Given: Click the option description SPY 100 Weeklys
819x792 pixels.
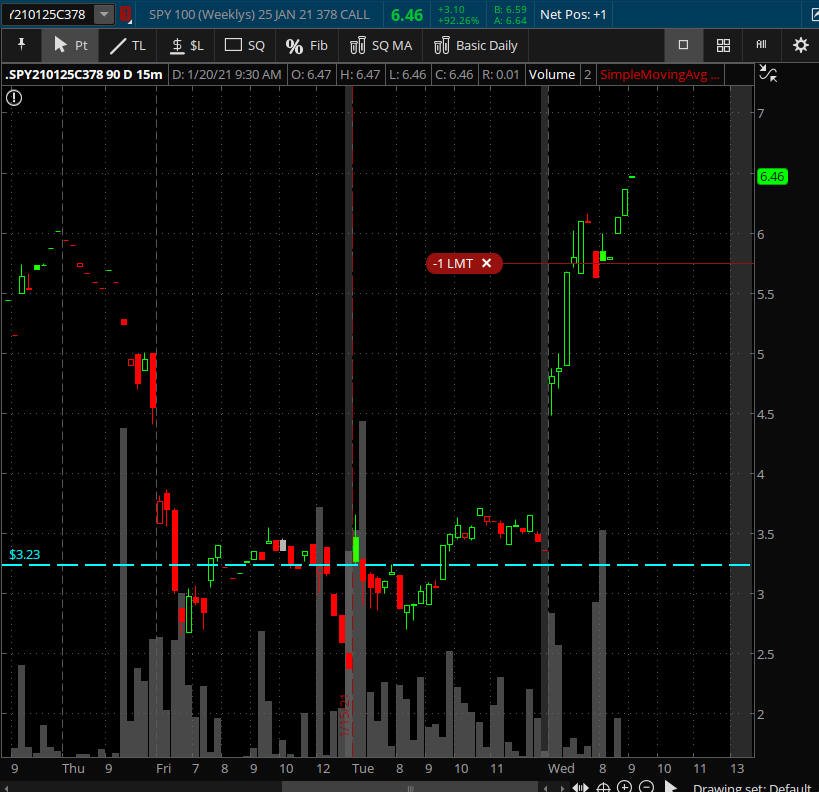Looking at the screenshot, I should click(259, 15).
